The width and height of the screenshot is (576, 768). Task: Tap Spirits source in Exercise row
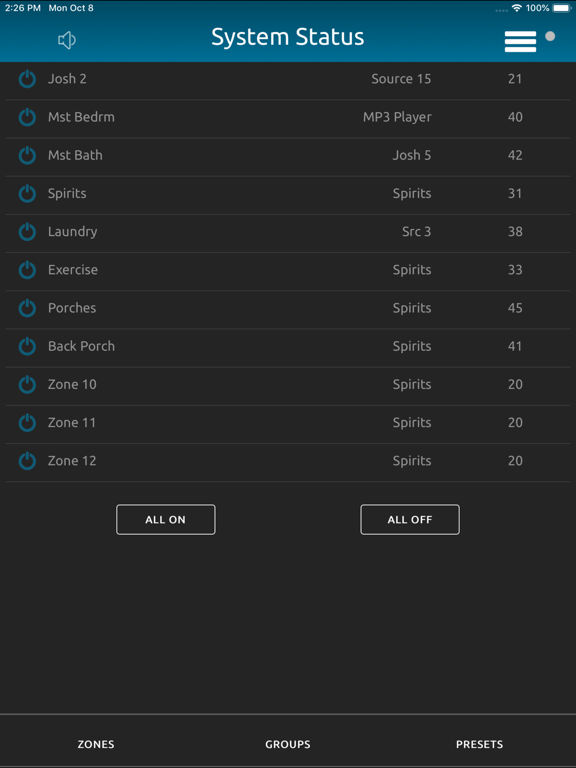(x=412, y=270)
